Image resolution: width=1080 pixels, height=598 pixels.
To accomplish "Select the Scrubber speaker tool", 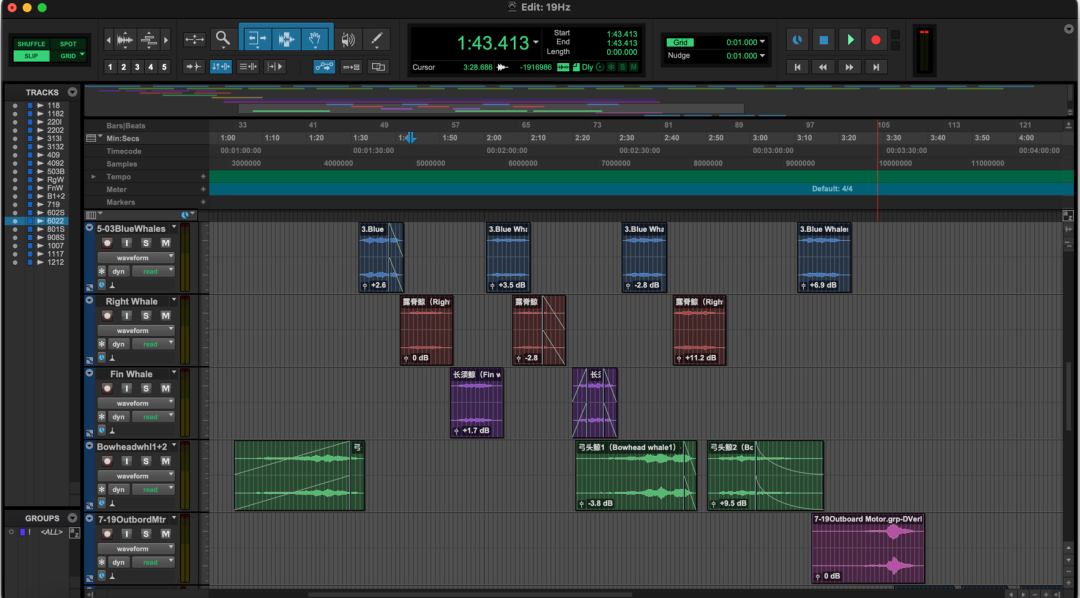I will 348,39.
